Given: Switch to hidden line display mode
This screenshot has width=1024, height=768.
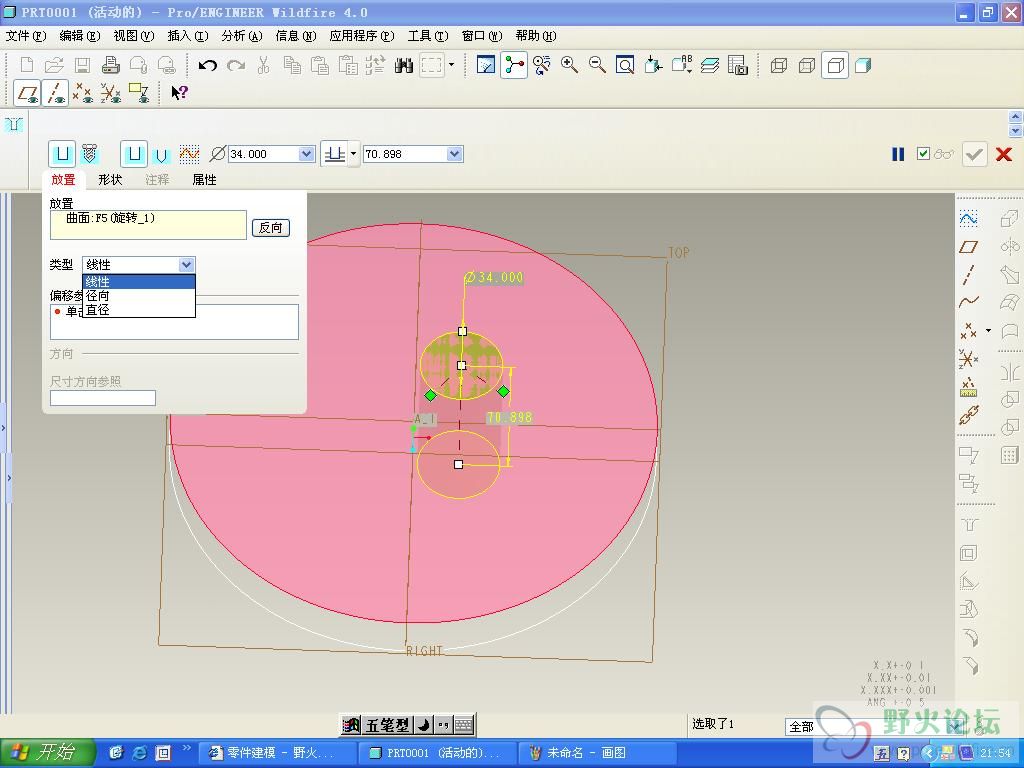Looking at the screenshot, I should 807,65.
